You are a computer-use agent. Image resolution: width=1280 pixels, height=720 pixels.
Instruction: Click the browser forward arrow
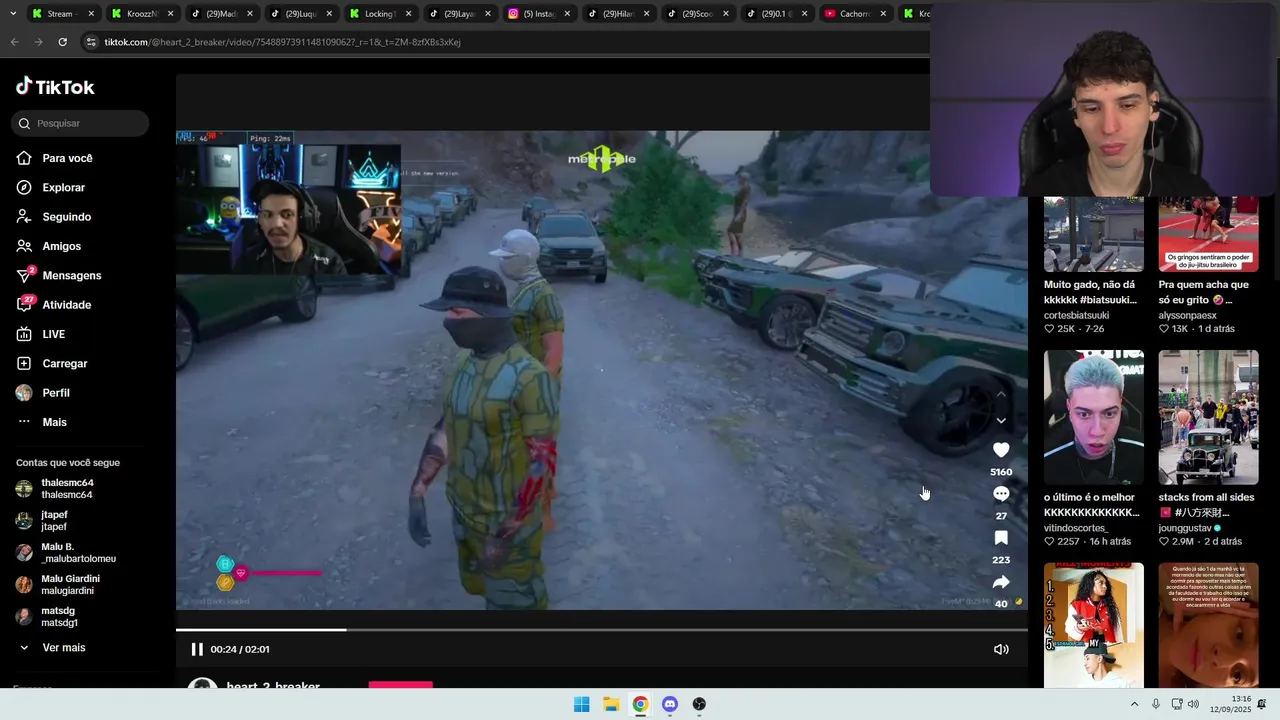click(x=38, y=42)
